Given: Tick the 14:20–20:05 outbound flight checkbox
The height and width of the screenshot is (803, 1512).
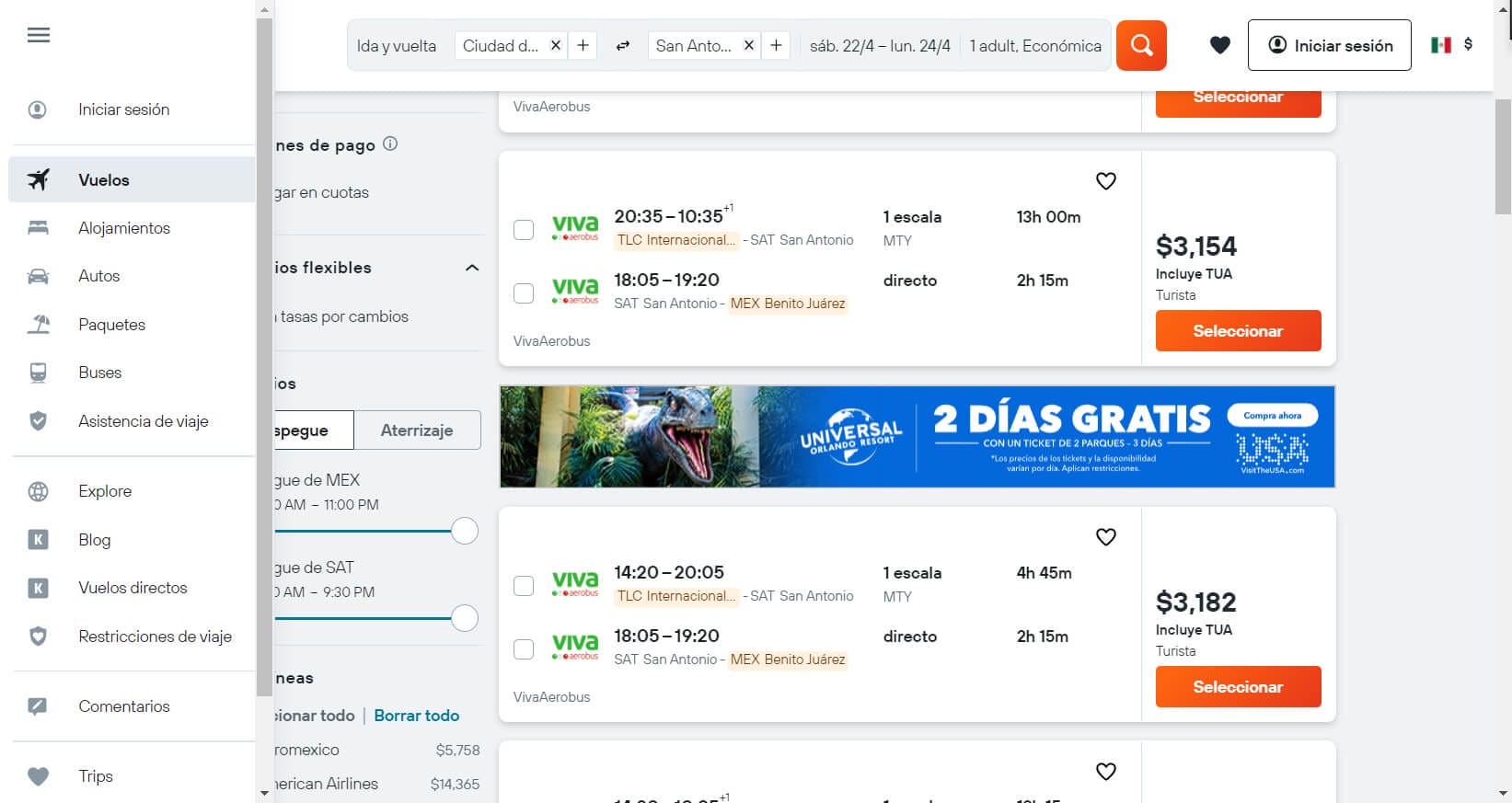Looking at the screenshot, I should point(524,586).
